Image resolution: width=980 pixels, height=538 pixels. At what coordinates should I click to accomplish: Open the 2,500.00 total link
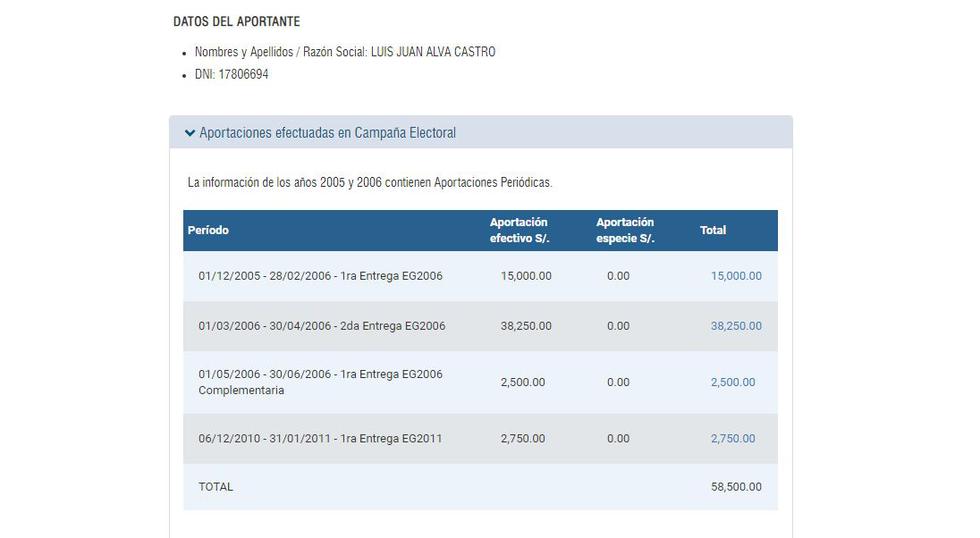pyautogui.click(x=732, y=382)
